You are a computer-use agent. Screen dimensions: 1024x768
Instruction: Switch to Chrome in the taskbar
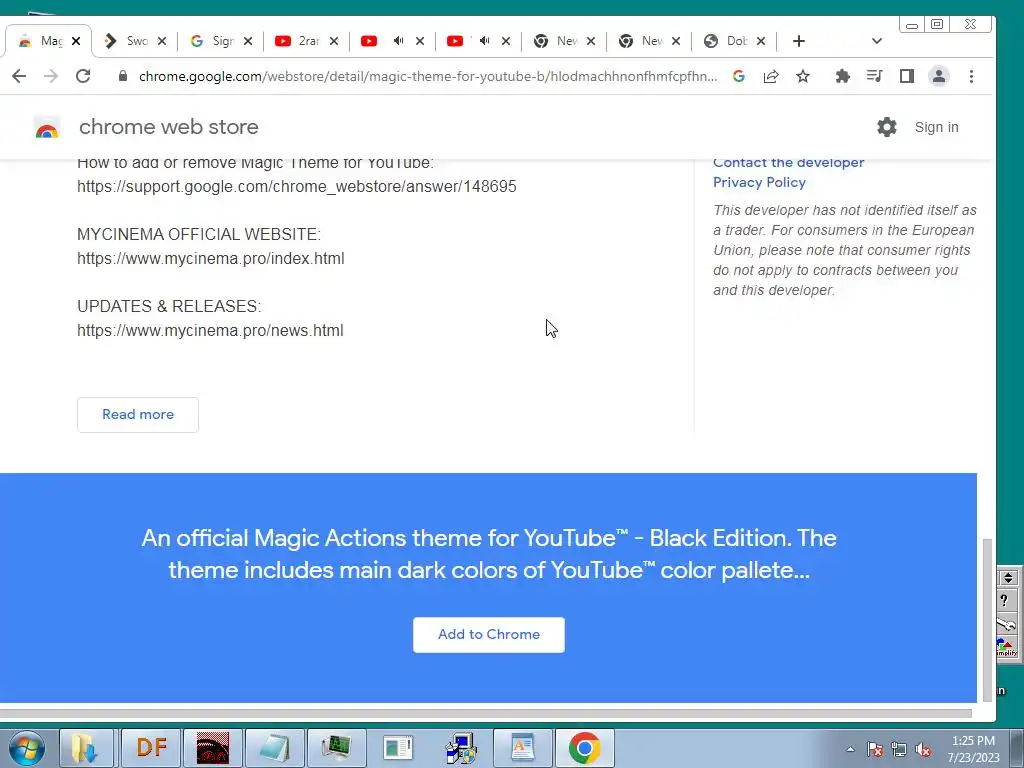pos(584,748)
